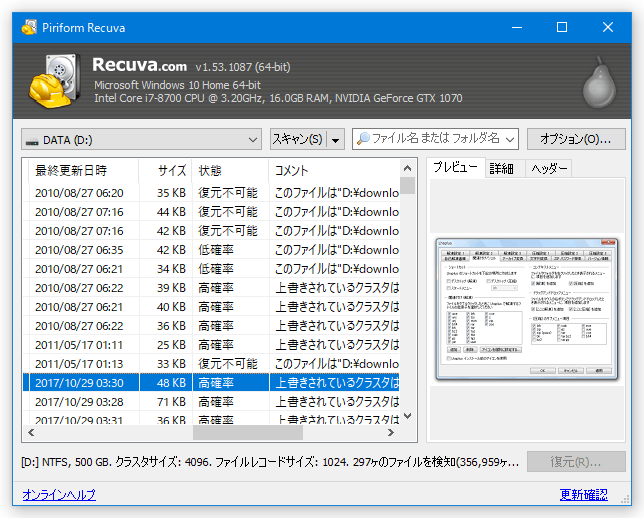Open the オンラインヘルプ link
The width and height of the screenshot is (644, 518).
pyautogui.click(x=59, y=495)
